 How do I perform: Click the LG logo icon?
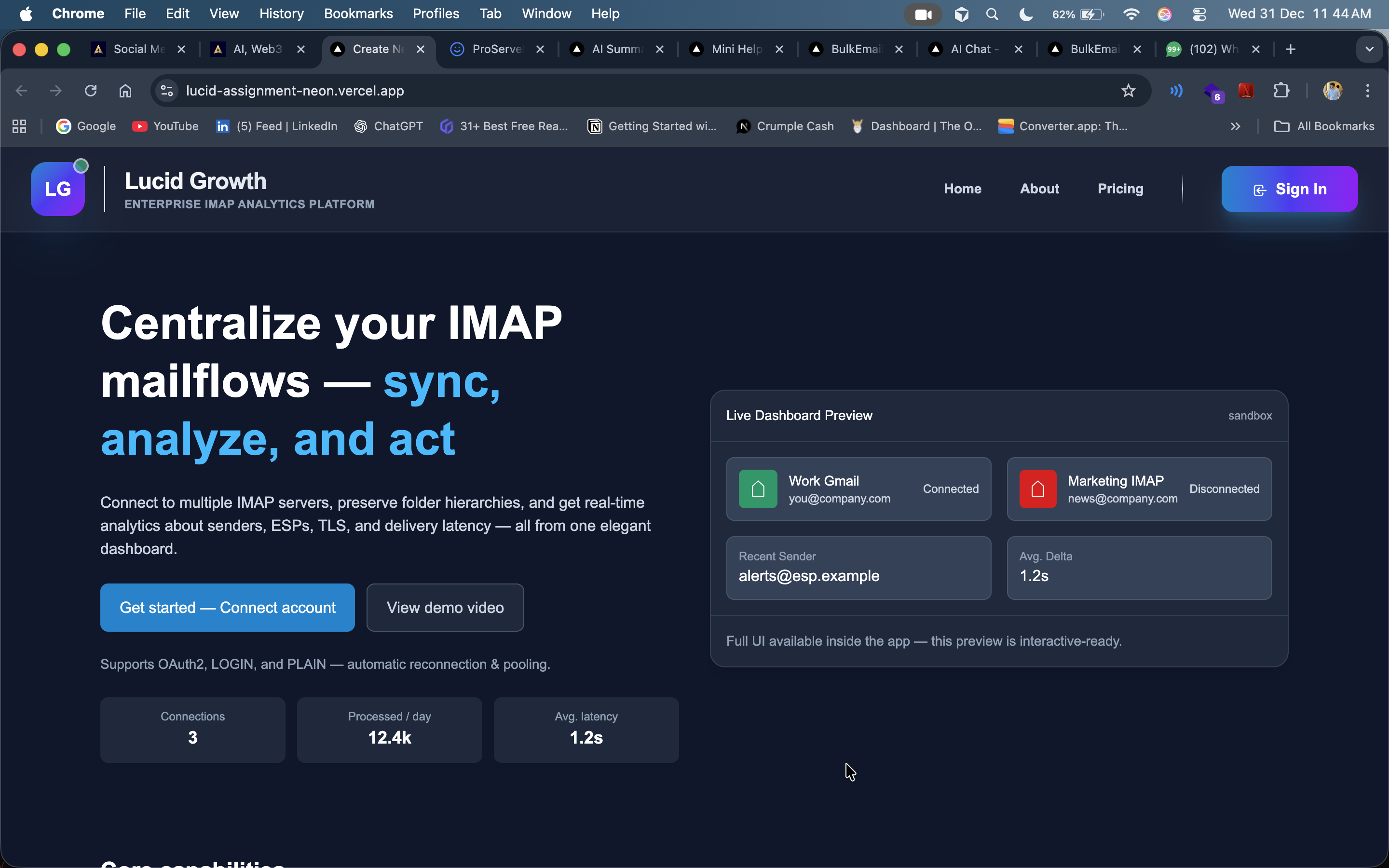point(58,189)
